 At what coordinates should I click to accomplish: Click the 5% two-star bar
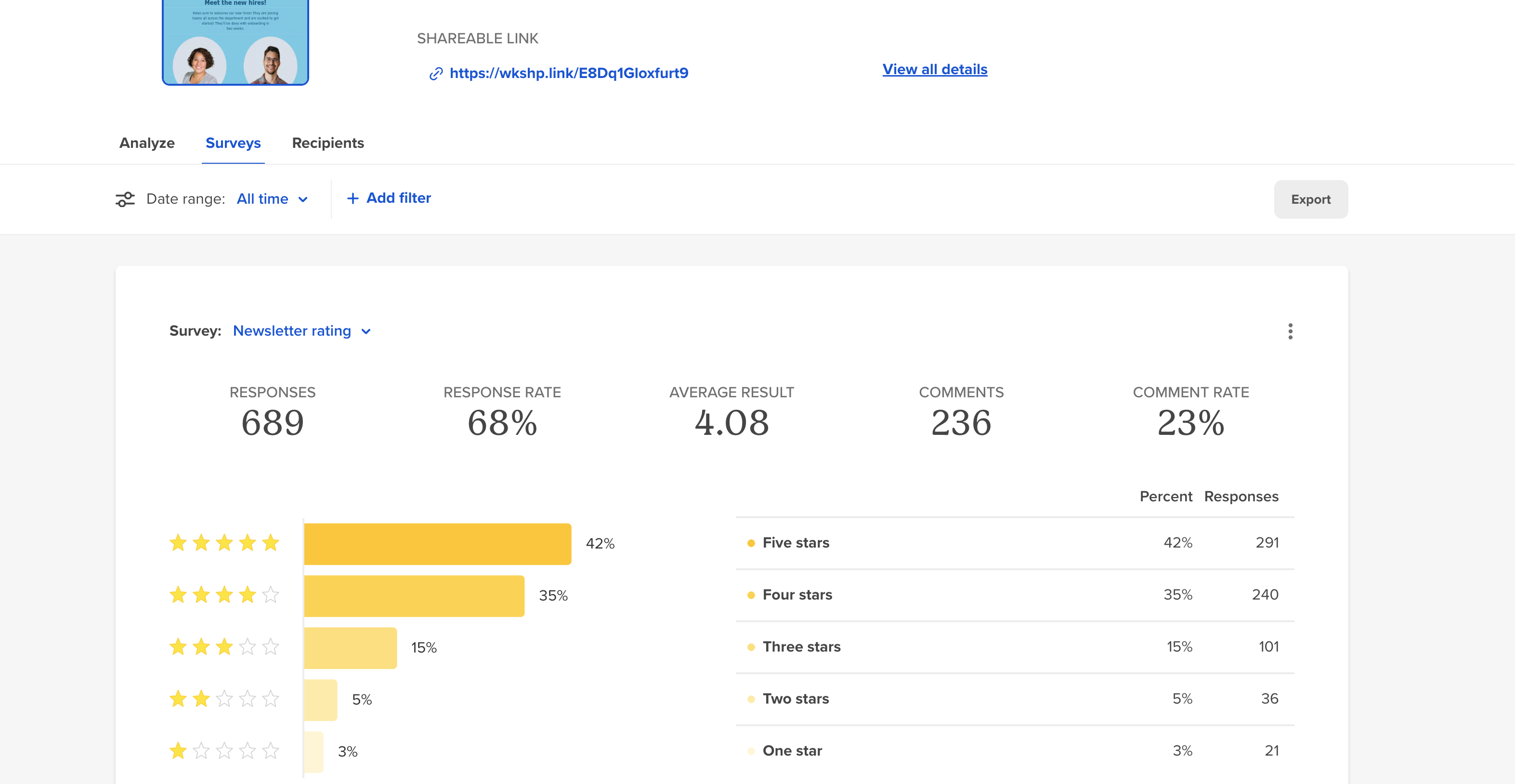[321, 700]
